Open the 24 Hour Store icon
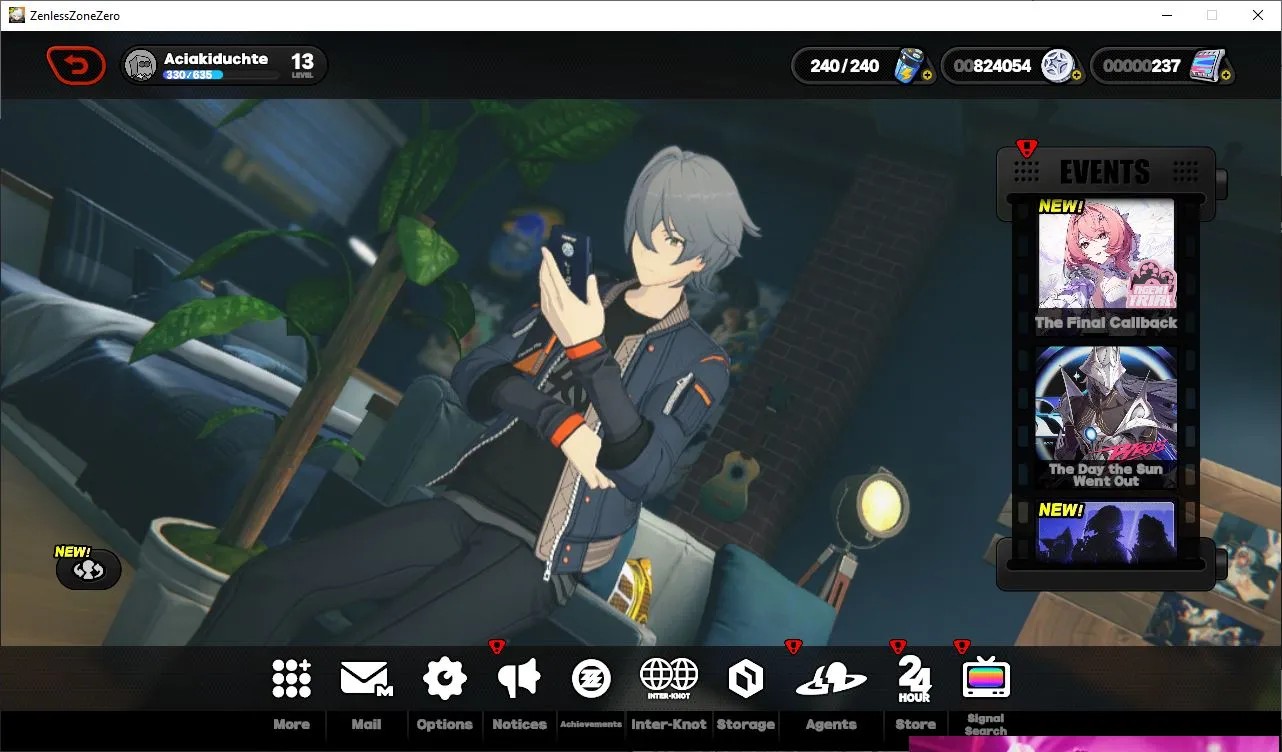The image size is (1282, 752). point(914,678)
